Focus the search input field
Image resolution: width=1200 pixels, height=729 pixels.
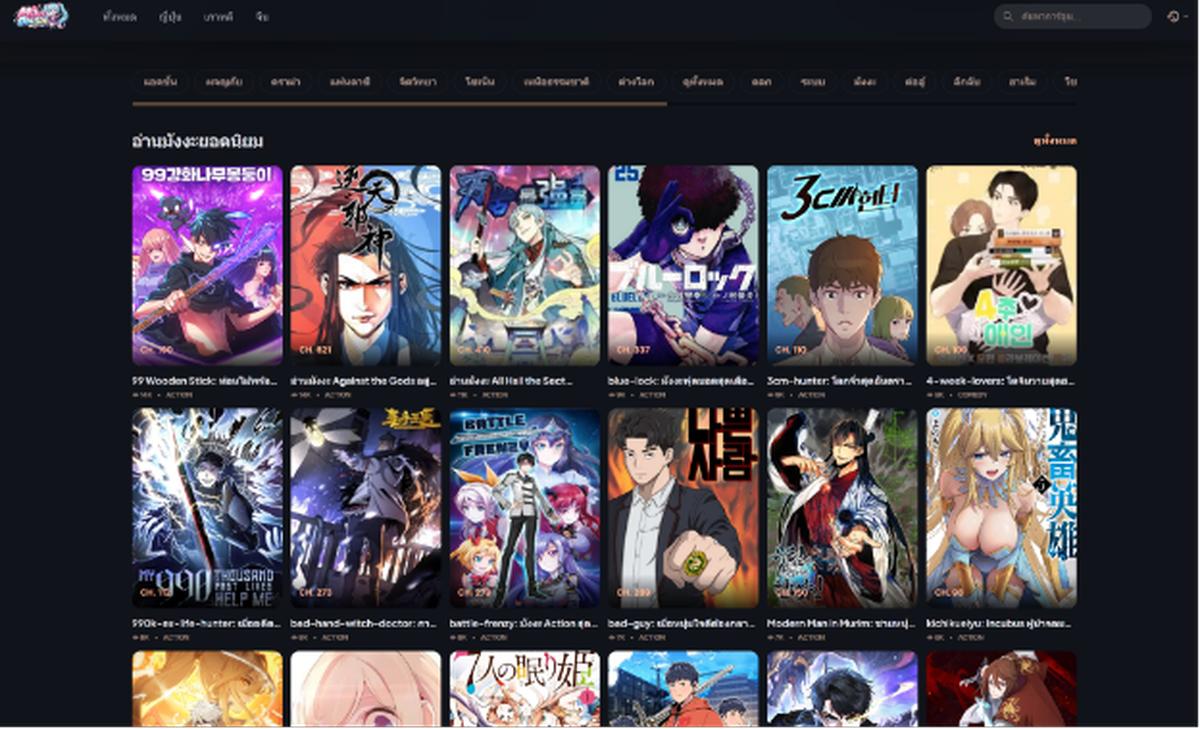click(1073, 17)
